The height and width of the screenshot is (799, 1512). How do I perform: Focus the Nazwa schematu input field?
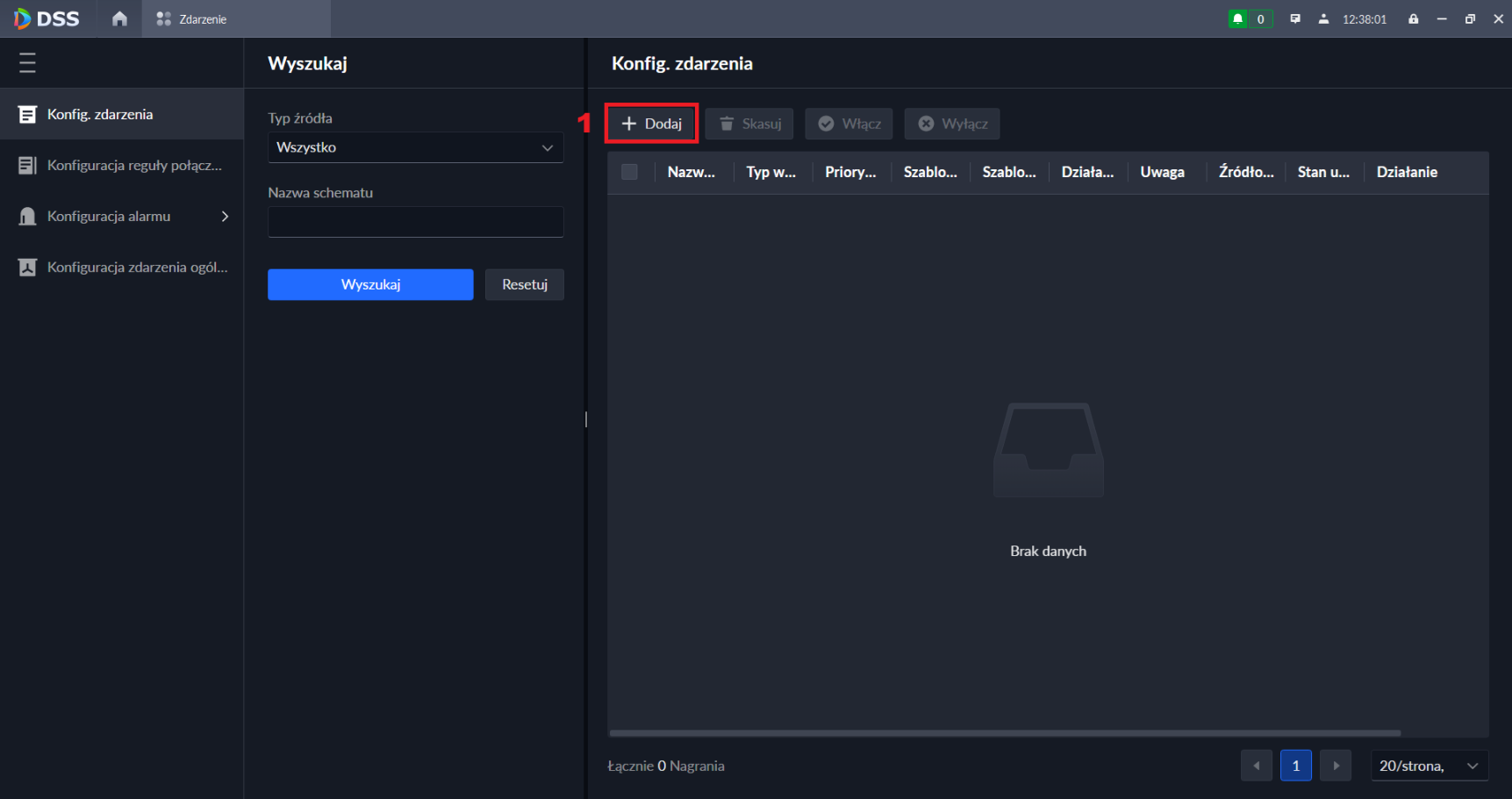415,222
